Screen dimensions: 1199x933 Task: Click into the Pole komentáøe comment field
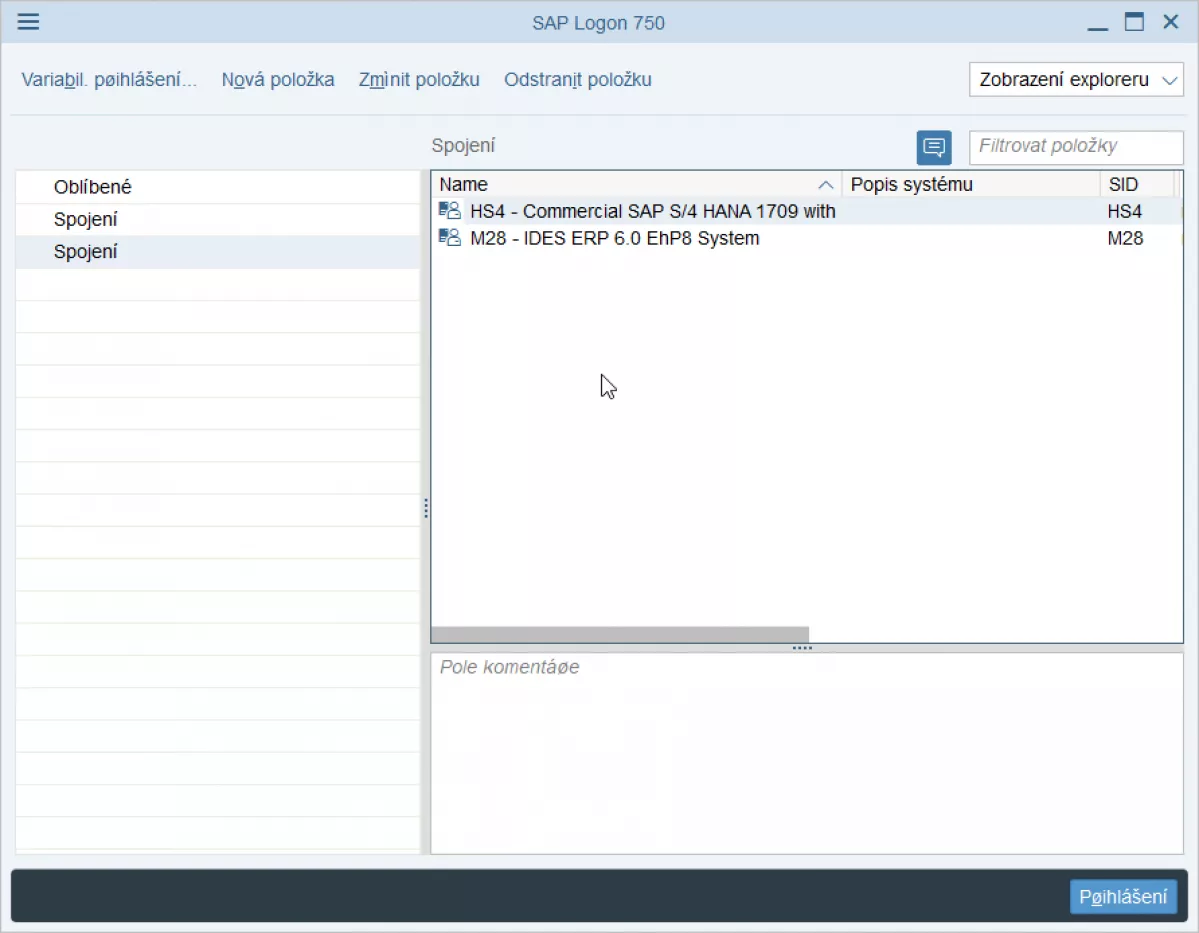click(807, 753)
